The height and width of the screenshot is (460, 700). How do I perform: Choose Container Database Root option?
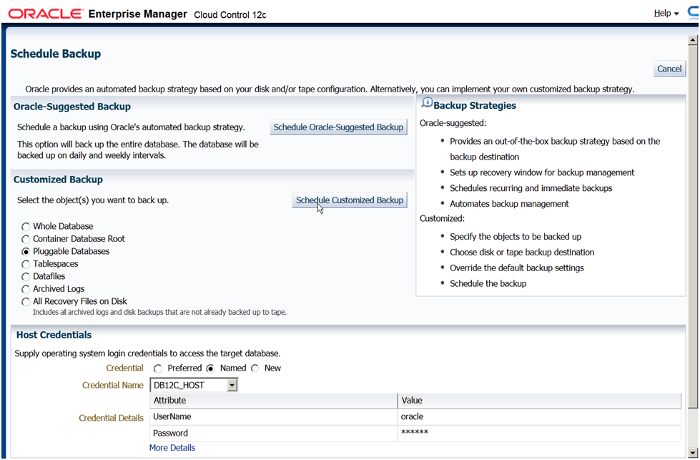coord(25,239)
